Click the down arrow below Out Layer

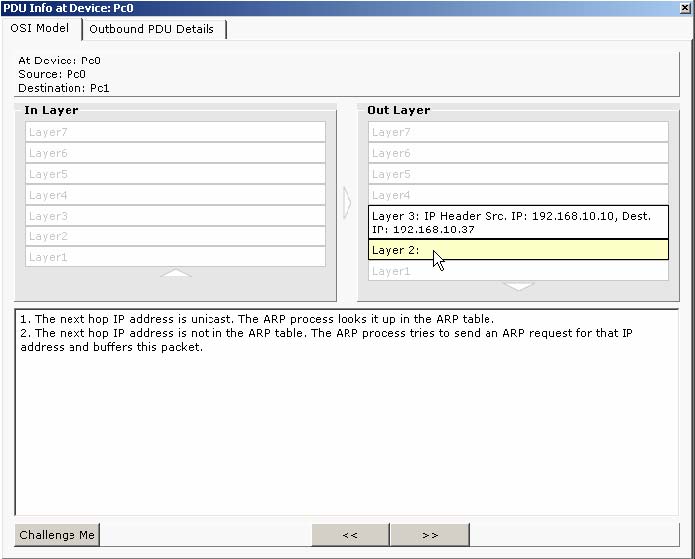(x=518, y=286)
